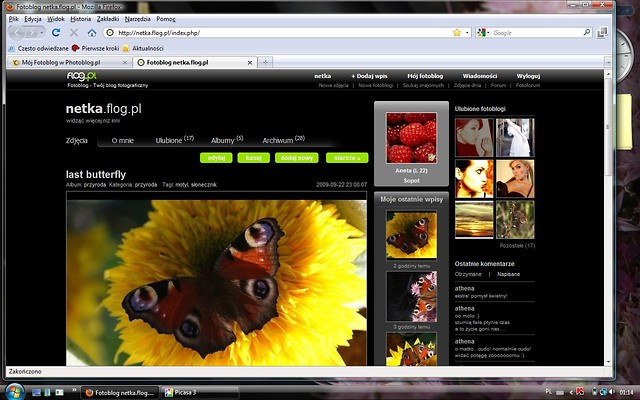The height and width of the screenshot is (400, 640).
Task: Click Pozostałe (17) link
Action: click(517, 246)
